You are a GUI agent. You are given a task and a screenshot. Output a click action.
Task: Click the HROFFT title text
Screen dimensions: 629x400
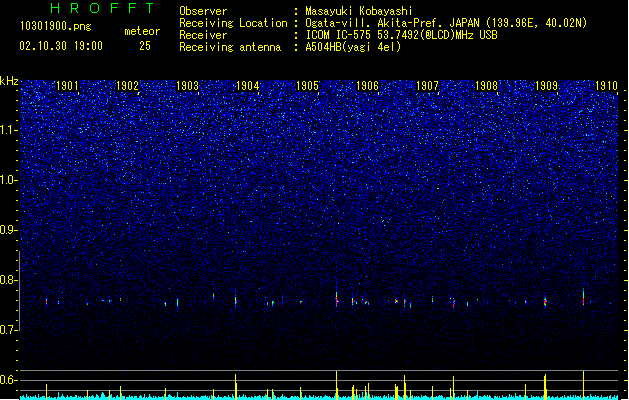point(102,8)
